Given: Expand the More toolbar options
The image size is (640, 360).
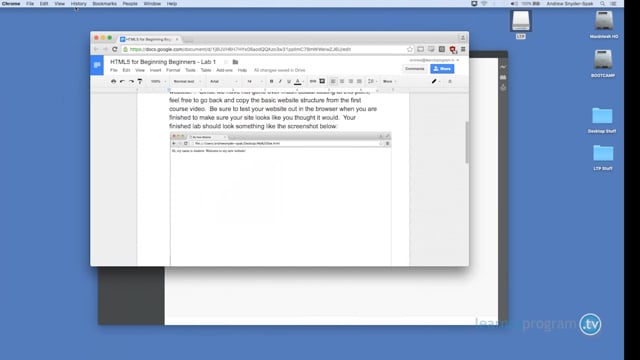Looking at the screenshot, I should tap(390, 82).
